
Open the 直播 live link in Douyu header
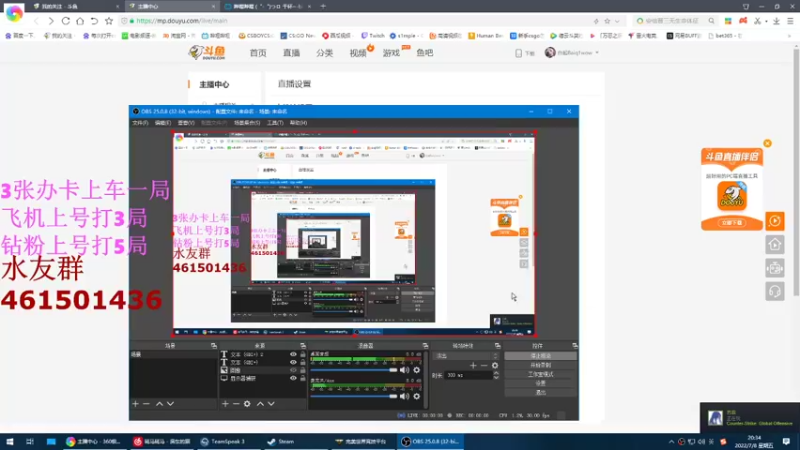291,53
